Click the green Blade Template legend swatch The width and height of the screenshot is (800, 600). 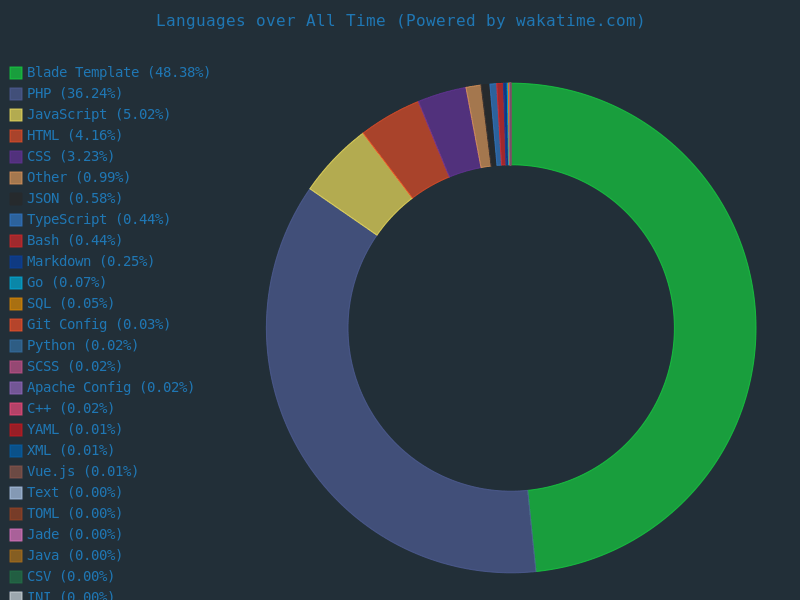pos(16,73)
